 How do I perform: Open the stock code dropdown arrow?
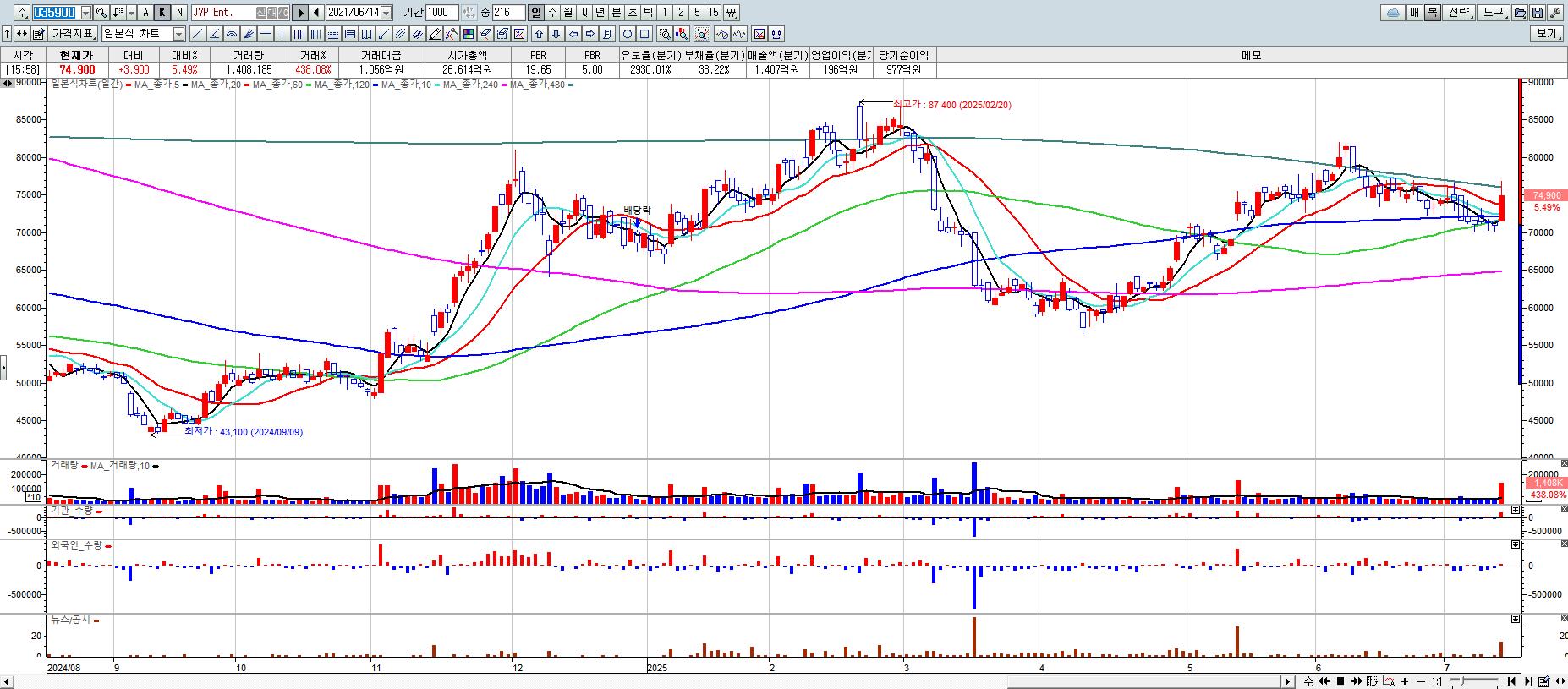(85, 13)
